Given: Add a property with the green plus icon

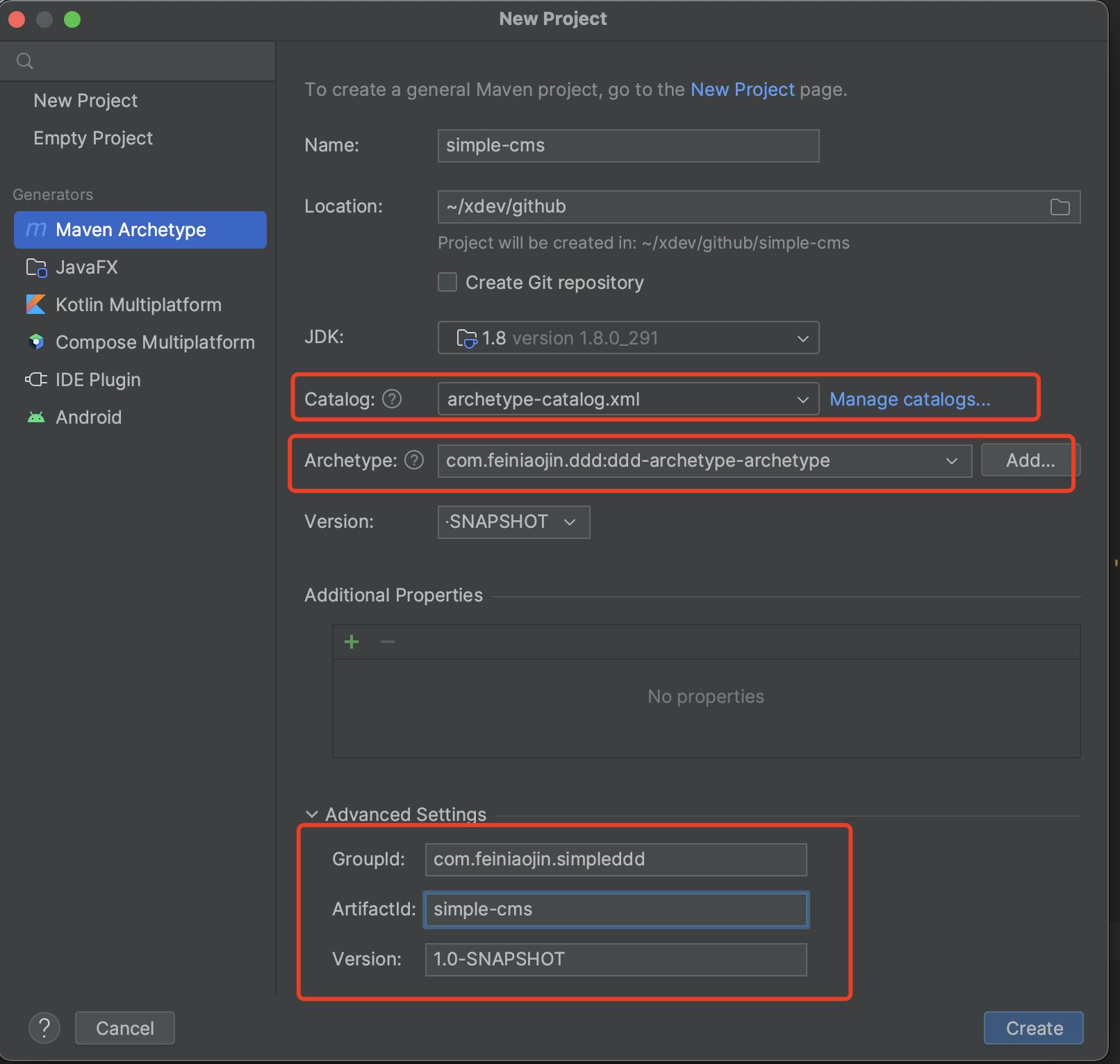Looking at the screenshot, I should pyautogui.click(x=352, y=642).
